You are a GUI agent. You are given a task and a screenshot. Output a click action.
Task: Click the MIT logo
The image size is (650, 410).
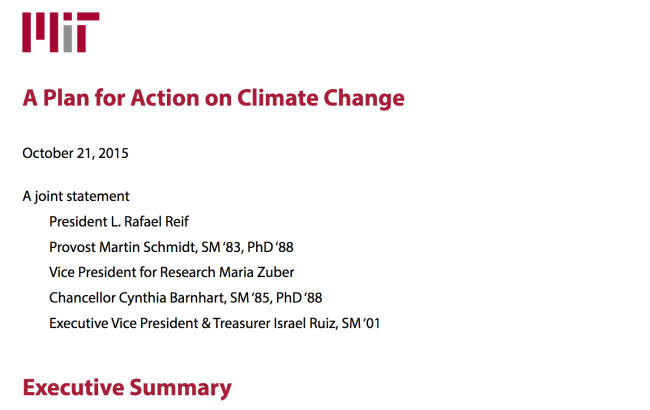coord(61,32)
